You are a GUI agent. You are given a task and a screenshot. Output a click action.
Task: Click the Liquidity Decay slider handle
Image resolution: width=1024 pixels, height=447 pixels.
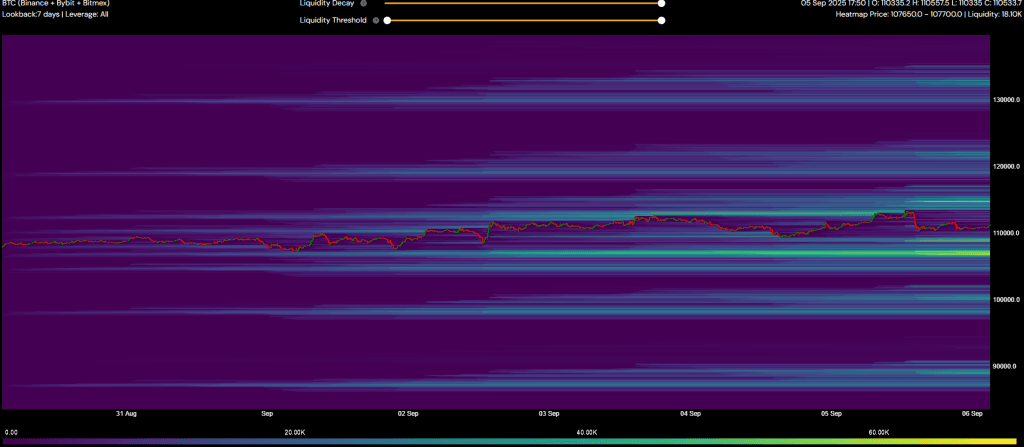(x=661, y=3)
